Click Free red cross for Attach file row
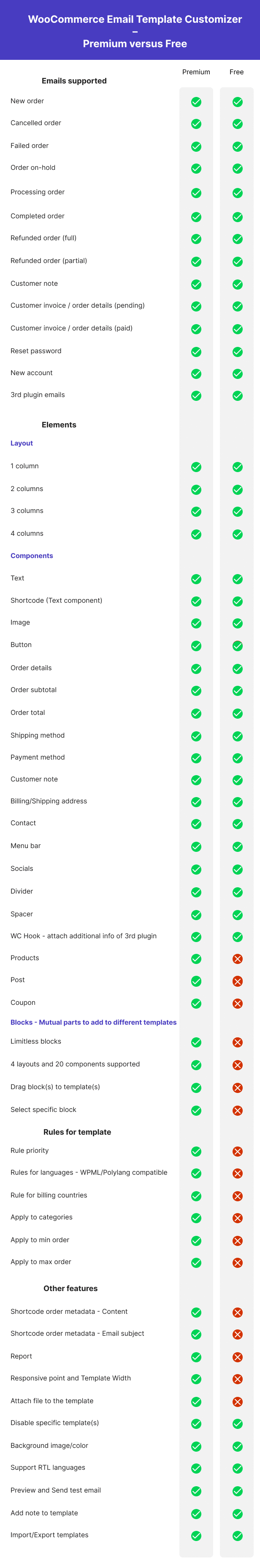The width and height of the screenshot is (260, 1568). [238, 1401]
